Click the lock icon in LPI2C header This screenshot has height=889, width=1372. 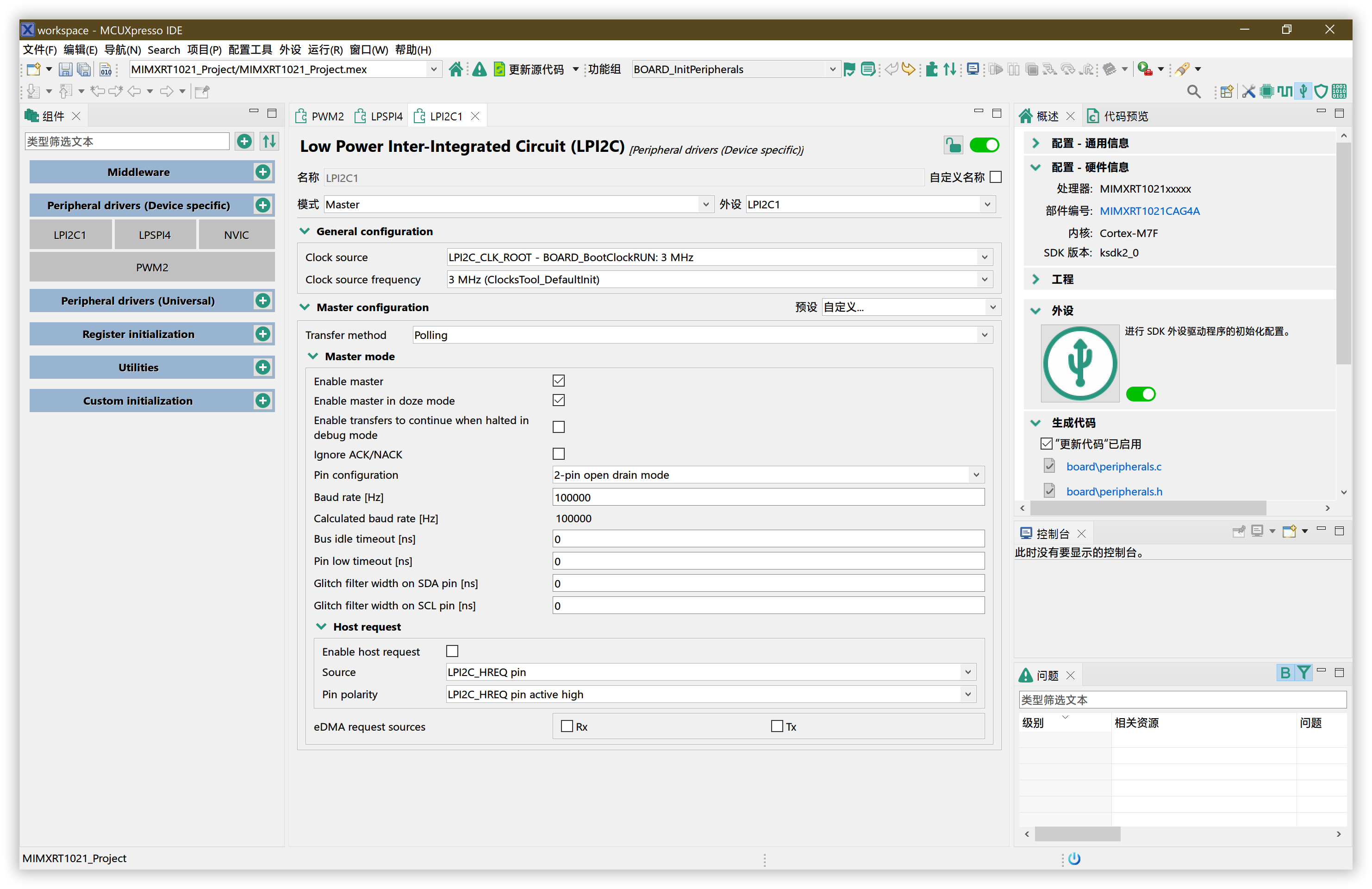tap(953, 145)
